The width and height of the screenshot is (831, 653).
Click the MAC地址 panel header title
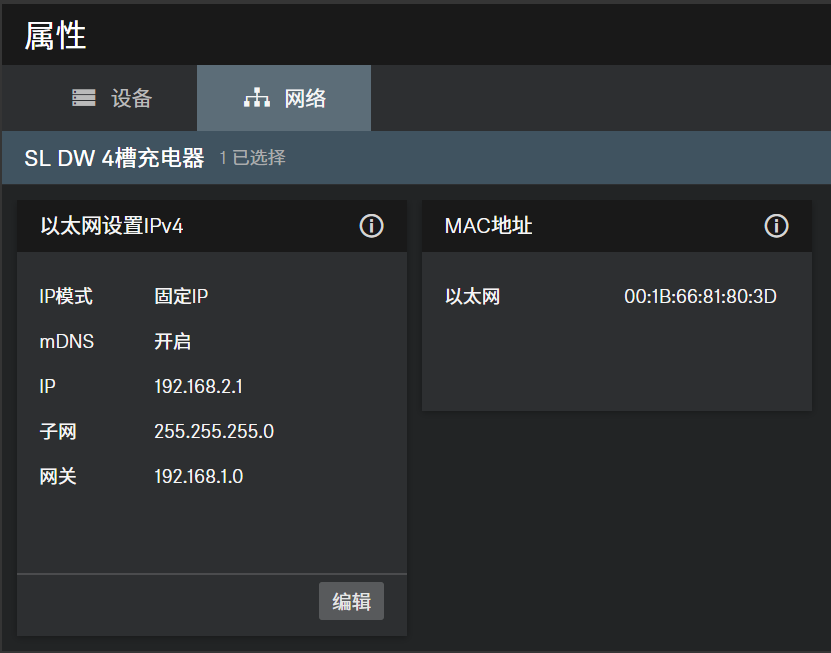[x=488, y=226]
